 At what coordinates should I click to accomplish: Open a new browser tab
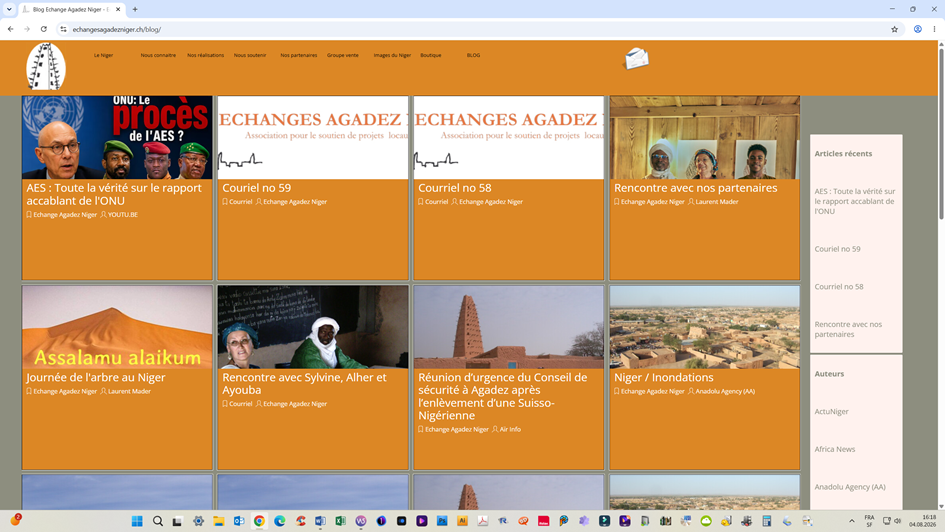[x=135, y=9]
